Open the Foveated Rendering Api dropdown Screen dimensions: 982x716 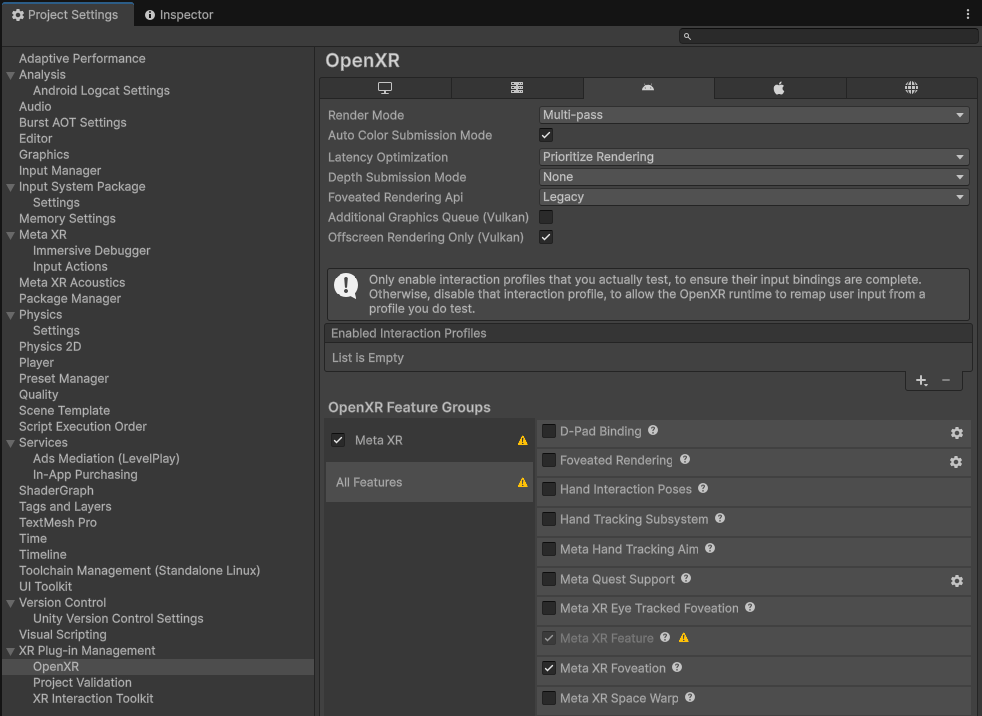point(754,197)
